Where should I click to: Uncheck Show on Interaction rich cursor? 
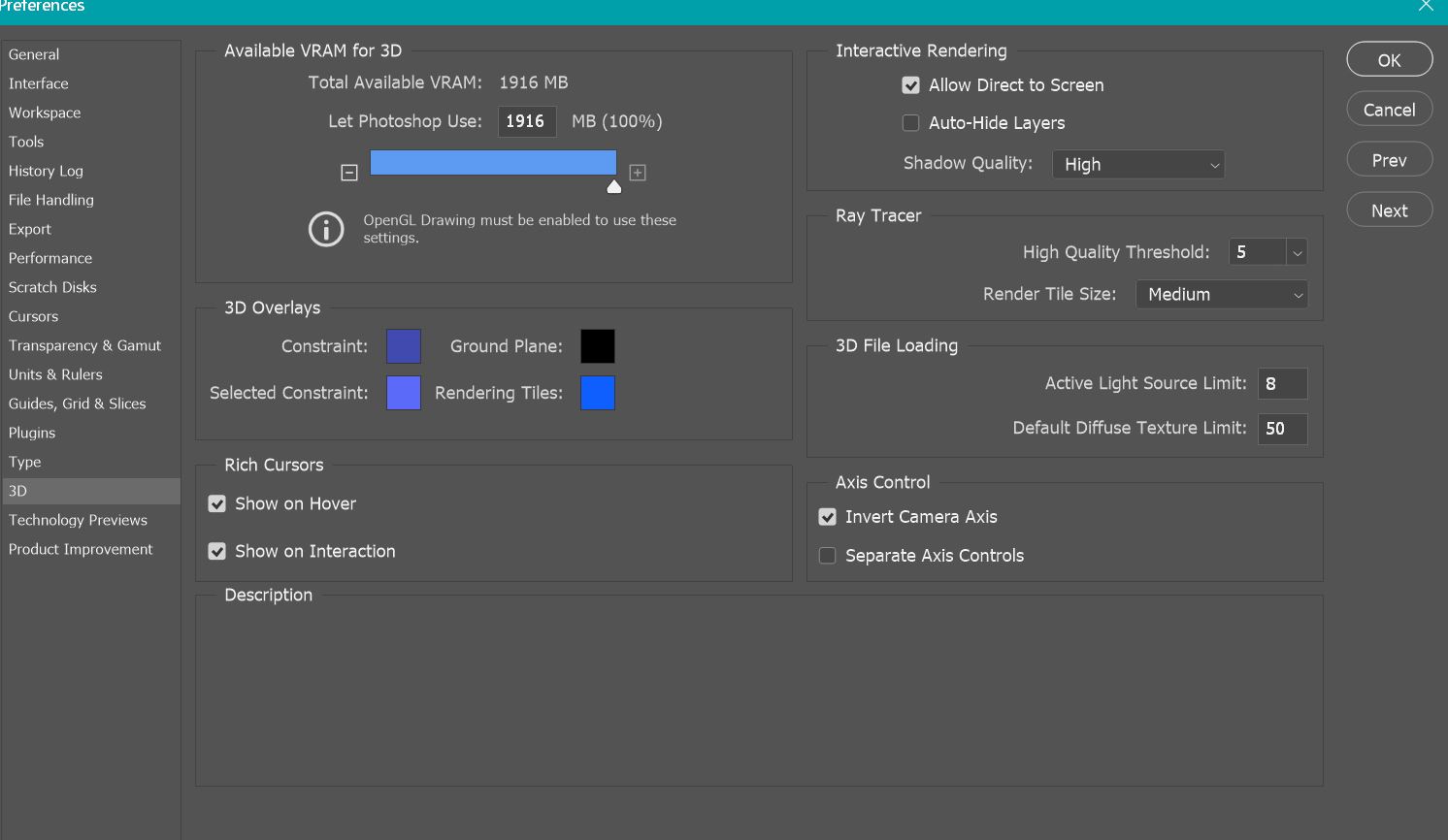point(217,551)
